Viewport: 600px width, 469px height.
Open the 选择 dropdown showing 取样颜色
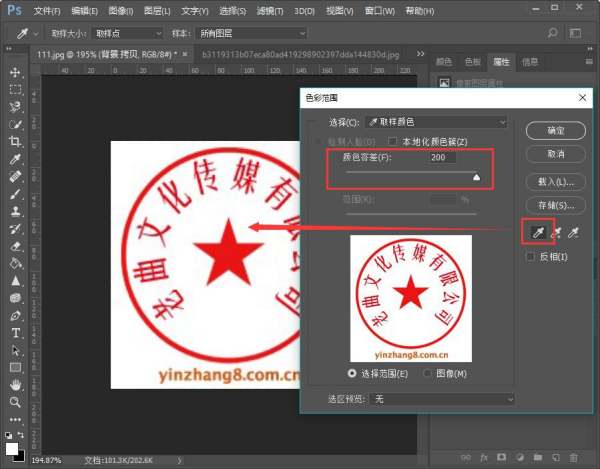pos(436,122)
